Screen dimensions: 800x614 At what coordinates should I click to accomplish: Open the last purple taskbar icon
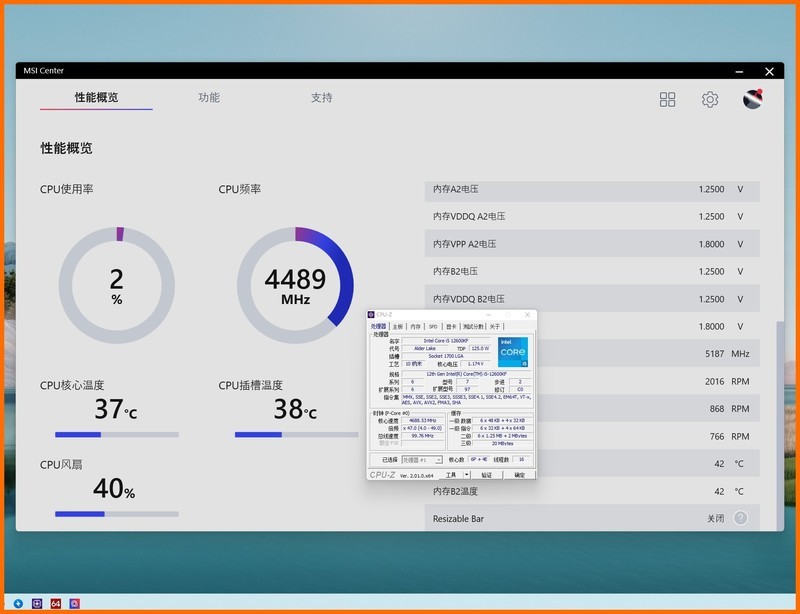[74, 604]
